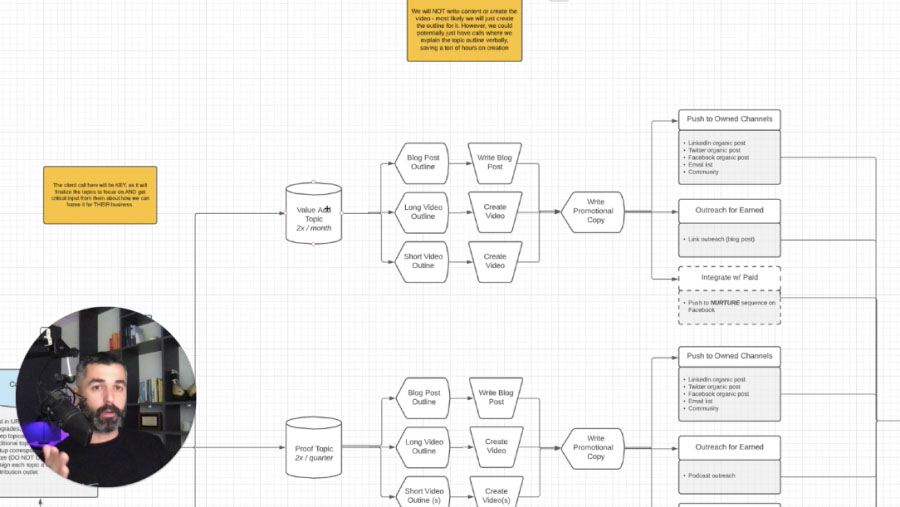Click 'Podcast outreach' text
The image size is (900, 507).
(711, 476)
